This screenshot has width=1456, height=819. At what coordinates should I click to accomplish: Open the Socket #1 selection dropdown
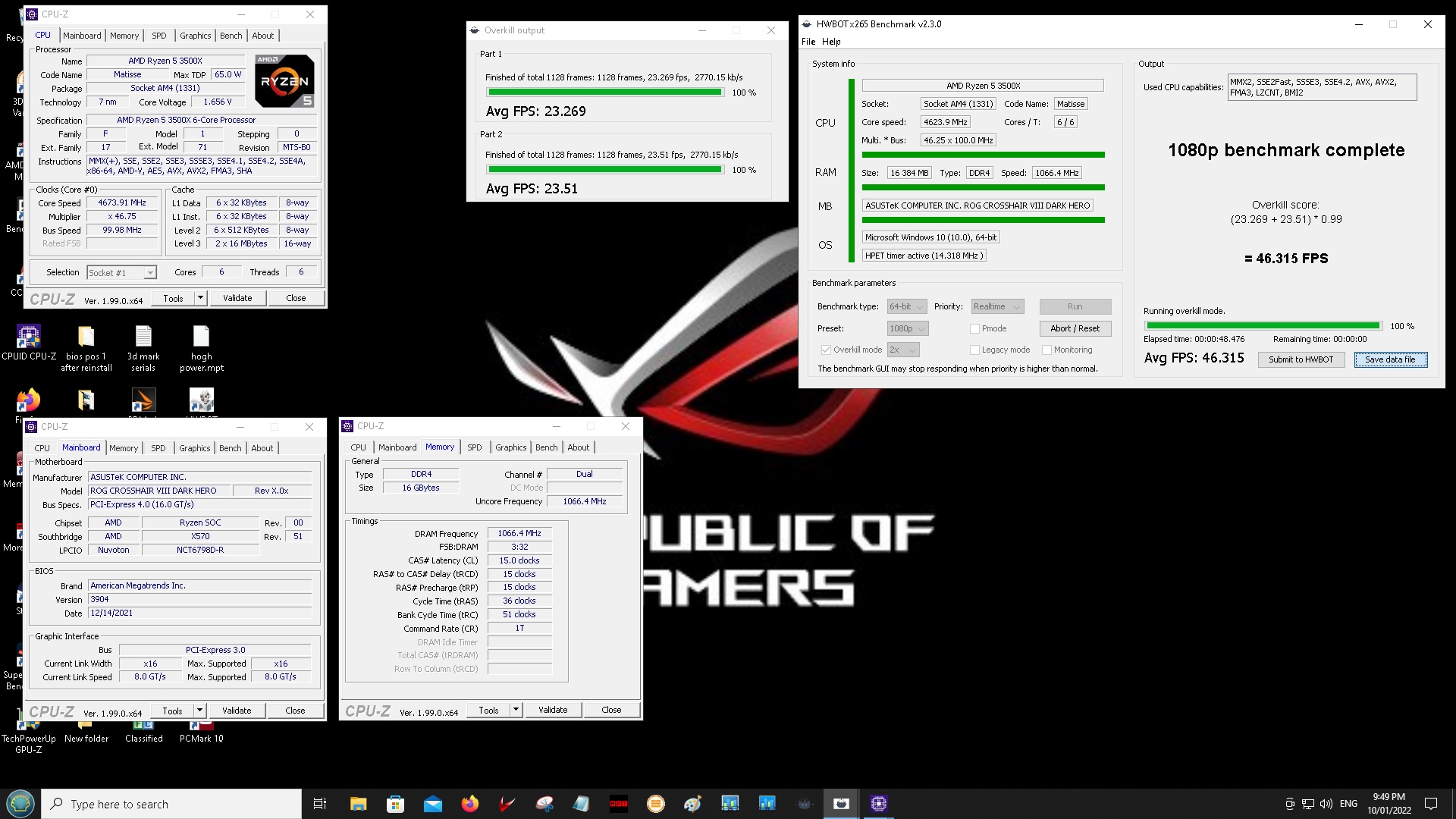coord(121,272)
